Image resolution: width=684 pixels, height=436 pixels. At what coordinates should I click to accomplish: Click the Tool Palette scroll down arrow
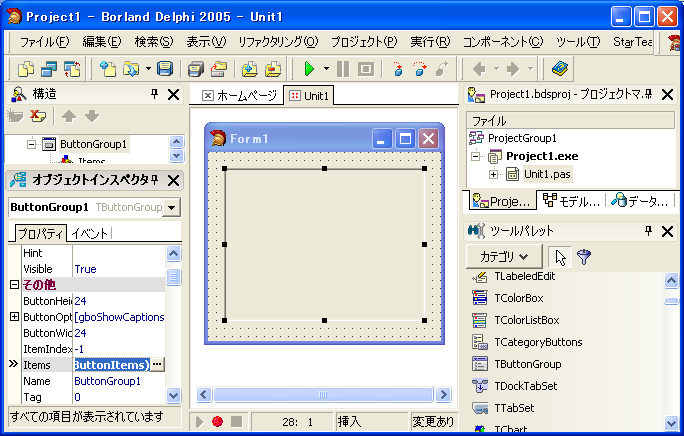(671, 422)
